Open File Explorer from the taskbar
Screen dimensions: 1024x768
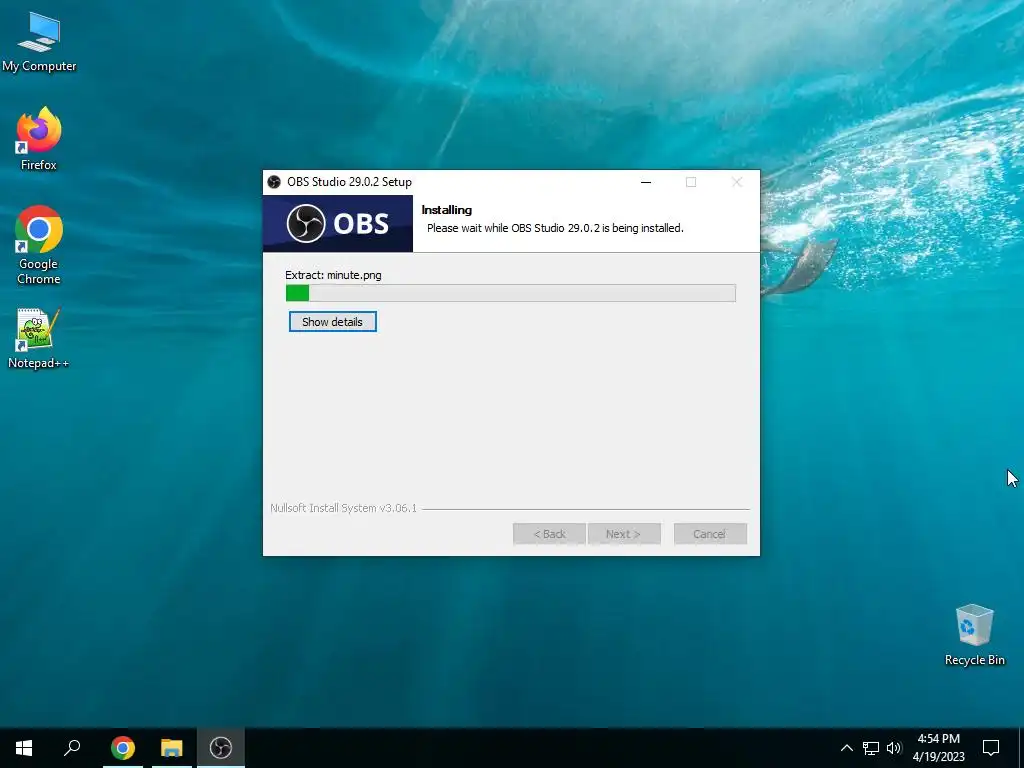pos(172,748)
